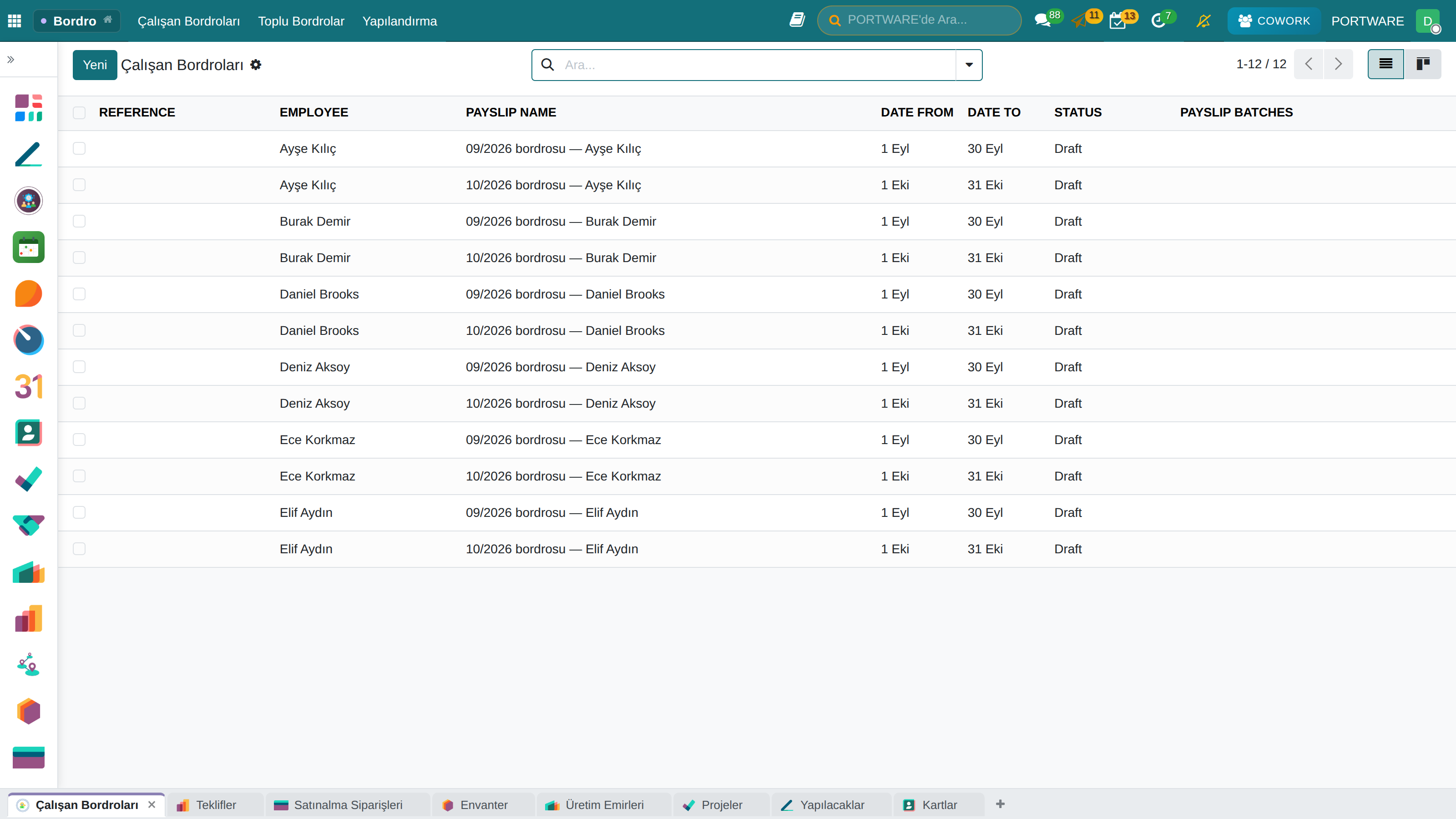Click the Yeni button
The width and height of the screenshot is (1456, 819).
point(95,65)
